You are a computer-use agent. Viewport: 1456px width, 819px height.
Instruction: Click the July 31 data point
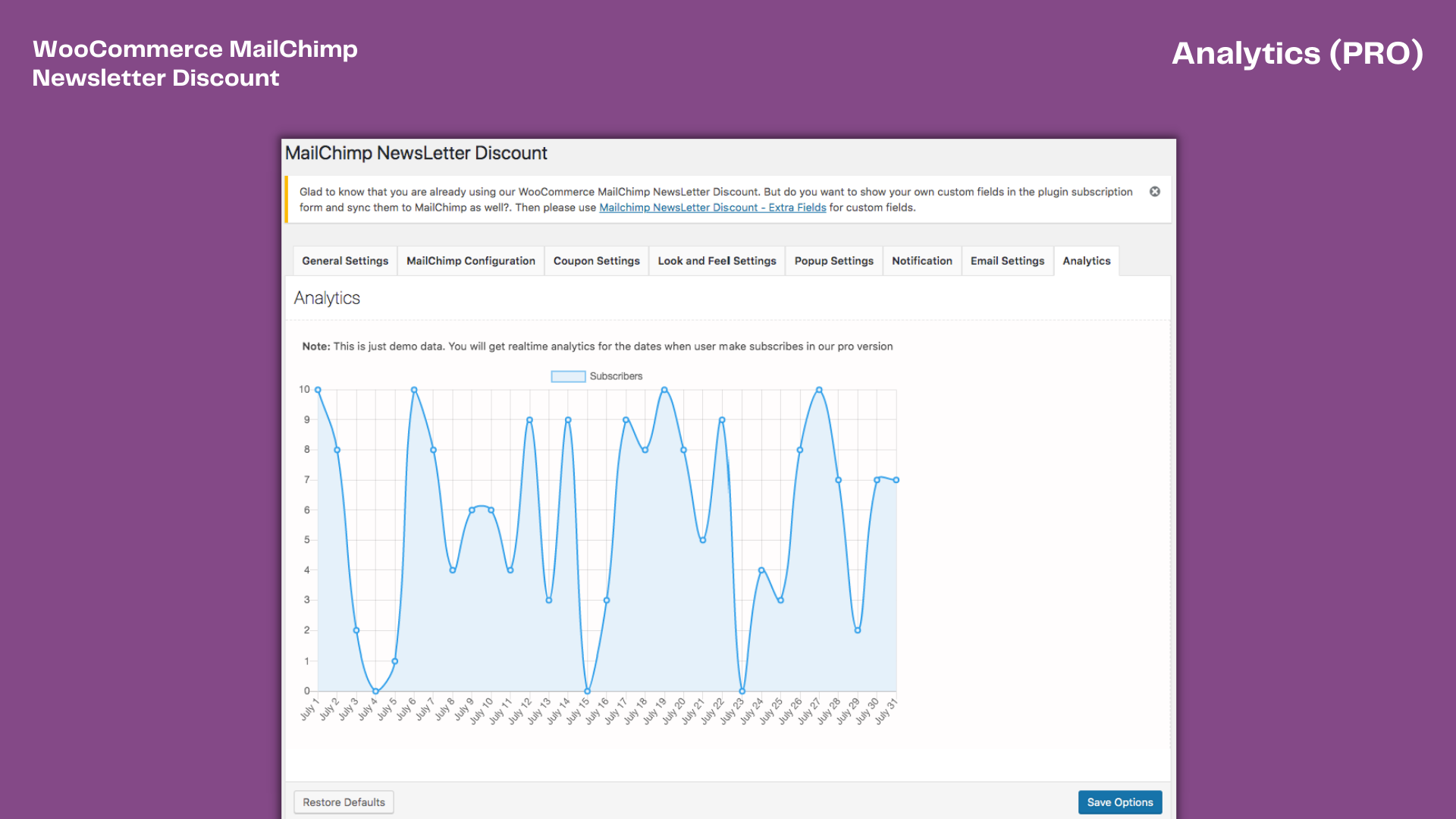click(896, 480)
